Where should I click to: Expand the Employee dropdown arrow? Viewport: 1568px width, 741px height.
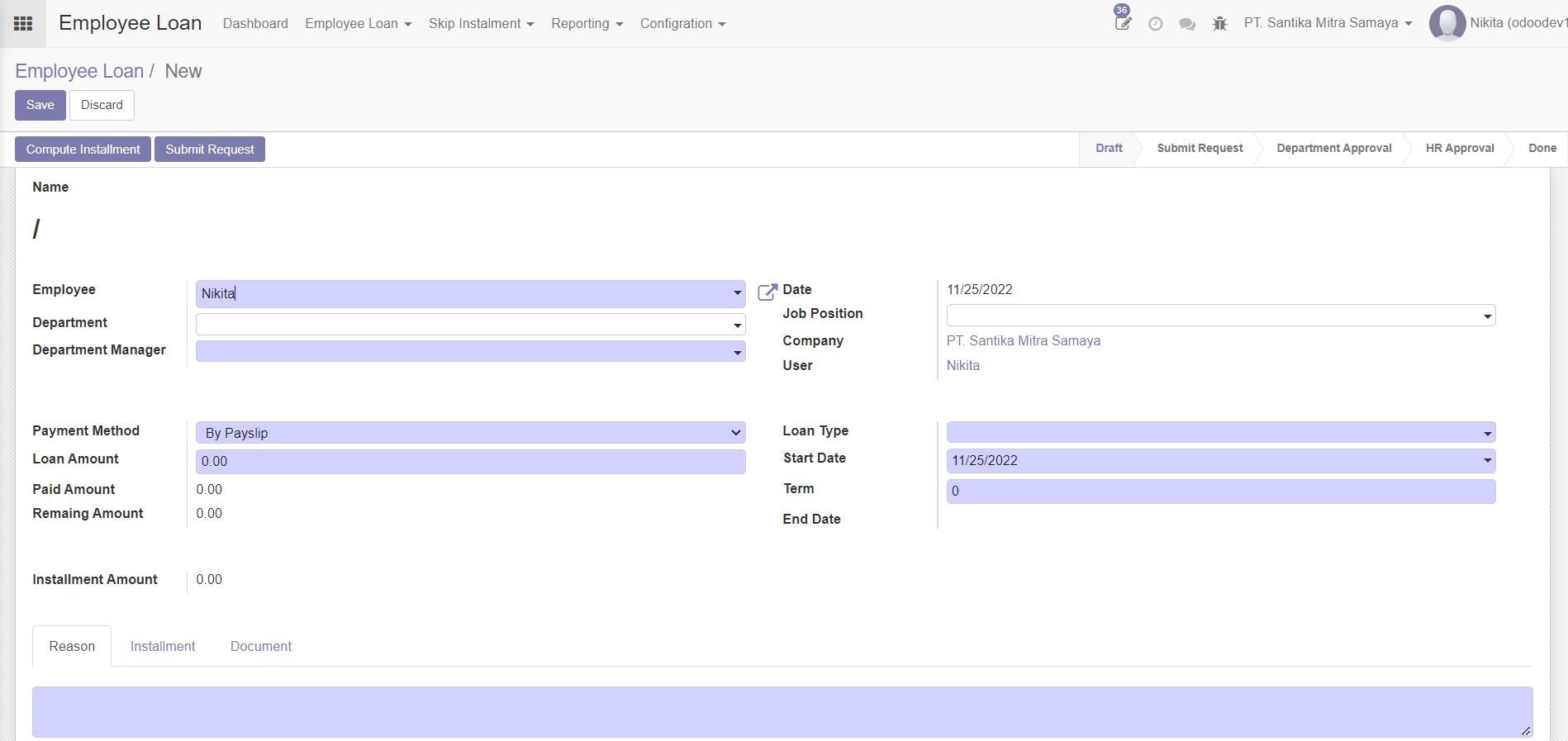(x=737, y=293)
